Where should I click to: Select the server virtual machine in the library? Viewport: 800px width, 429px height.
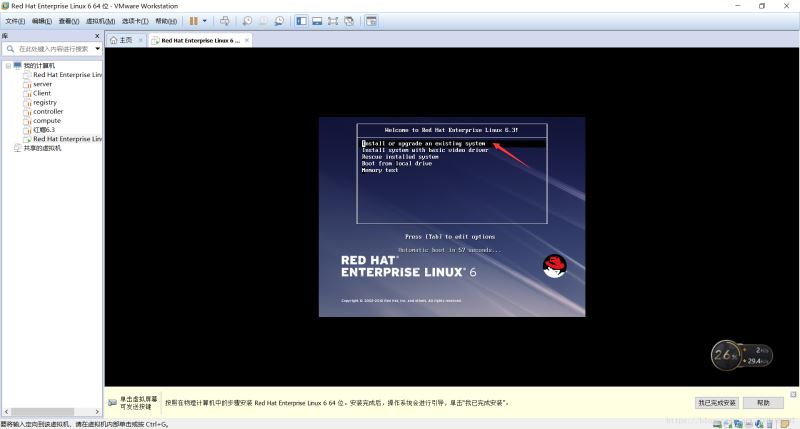(x=42, y=84)
